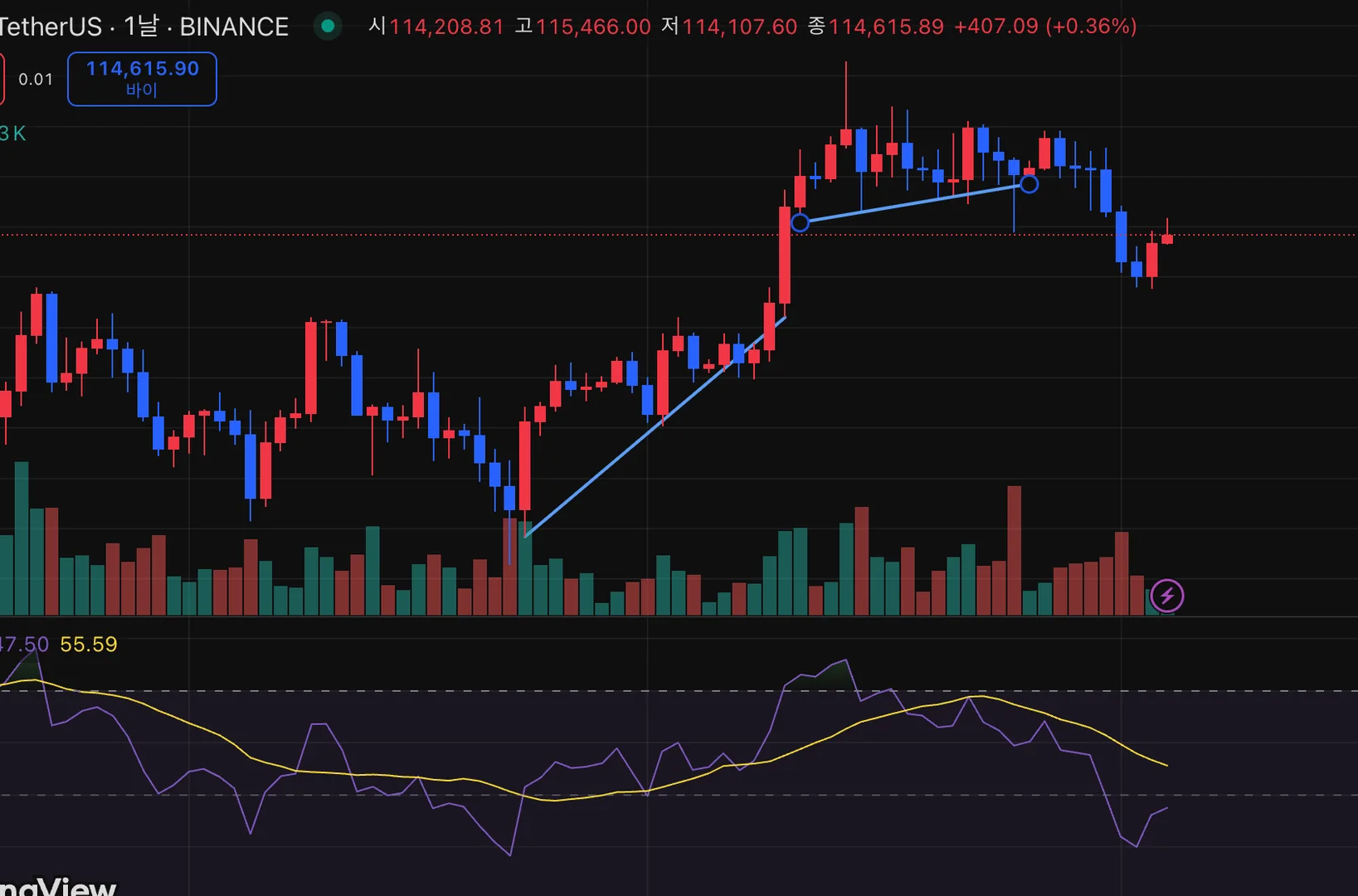Click the purple lightning bolt icon

(1166, 596)
